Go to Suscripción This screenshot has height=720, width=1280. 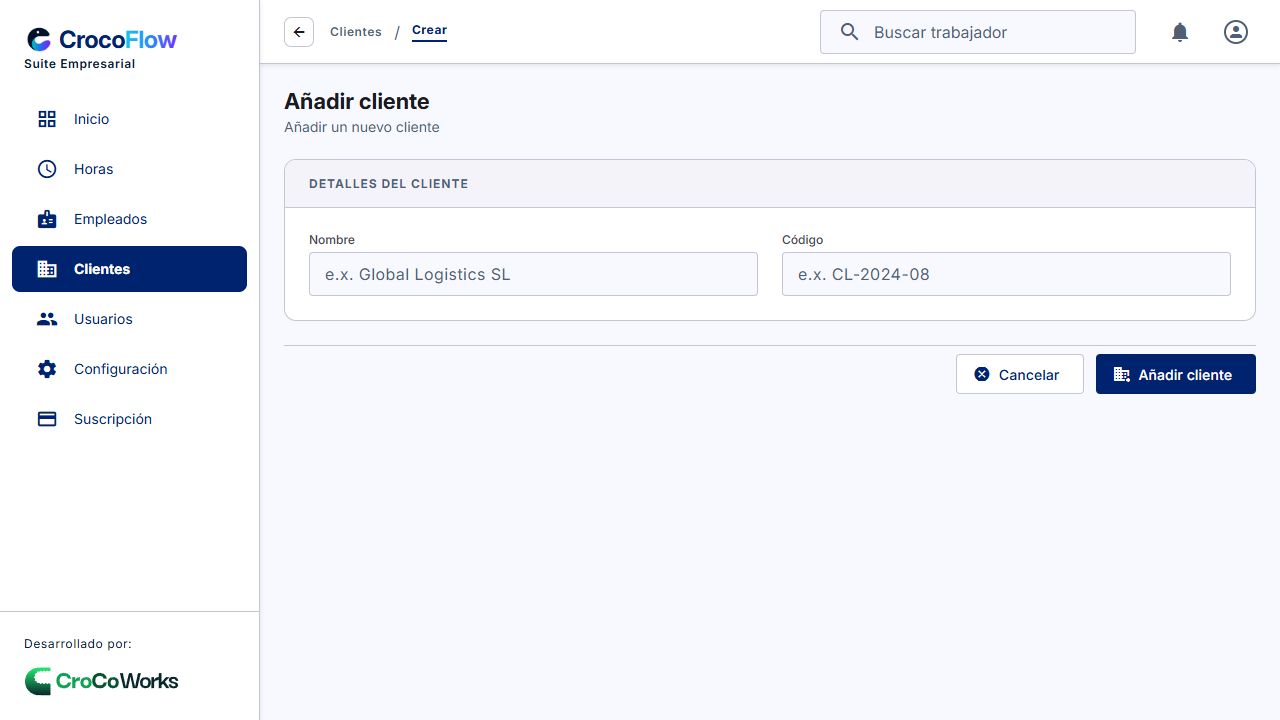(129, 419)
